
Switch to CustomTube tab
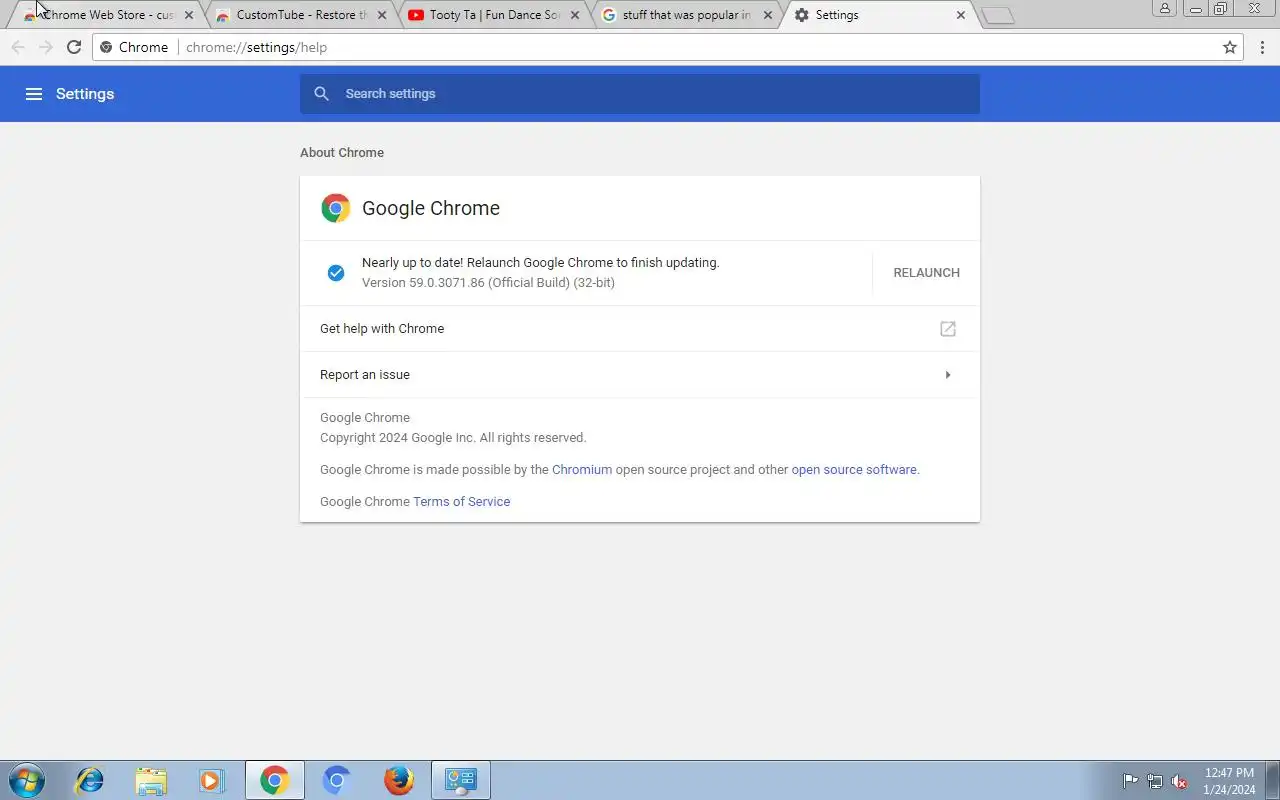point(301,15)
